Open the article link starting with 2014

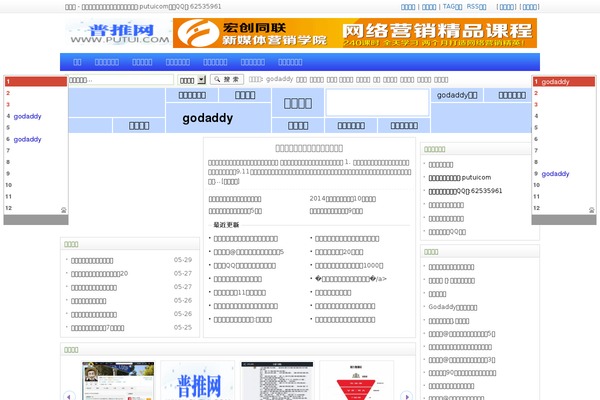(x=342, y=199)
